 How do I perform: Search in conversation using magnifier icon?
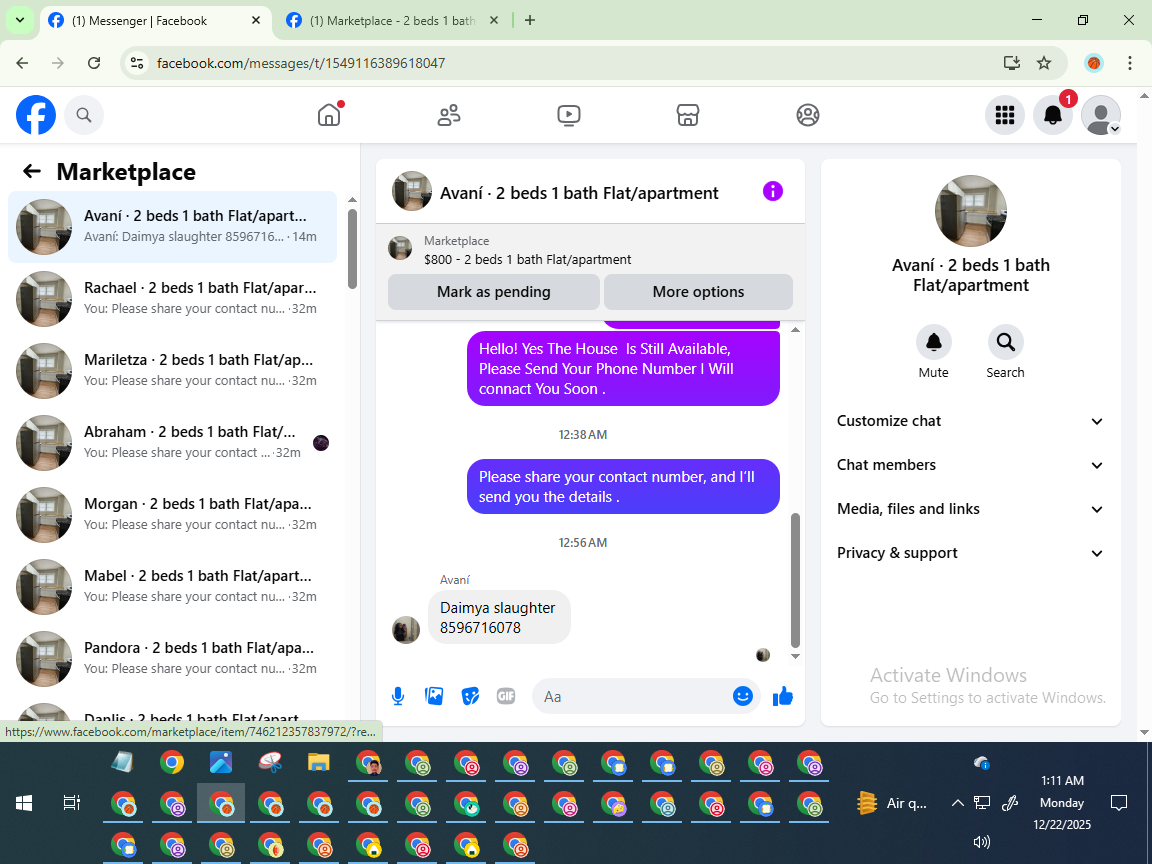point(1005,342)
